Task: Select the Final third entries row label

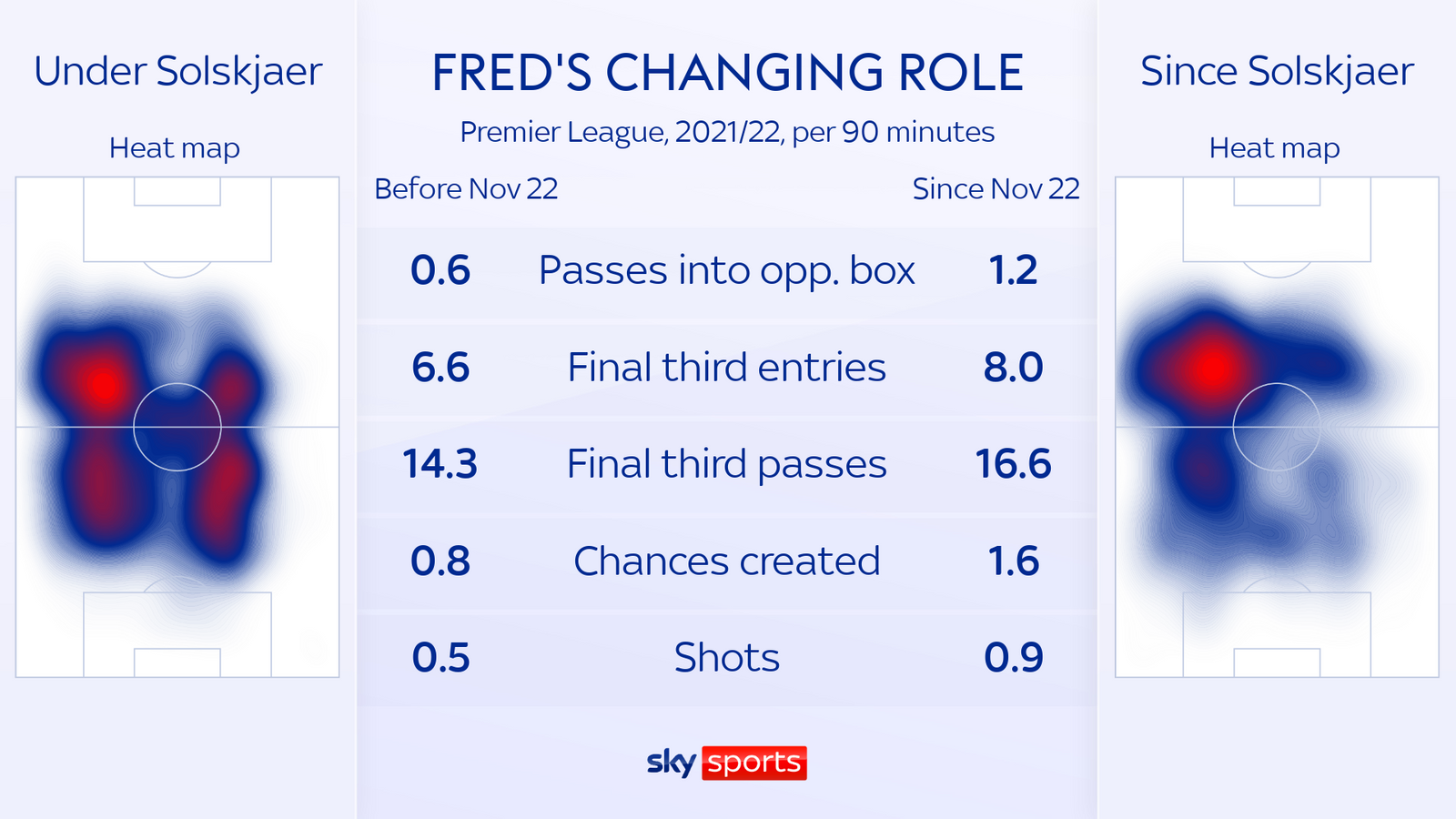Action: click(x=726, y=368)
